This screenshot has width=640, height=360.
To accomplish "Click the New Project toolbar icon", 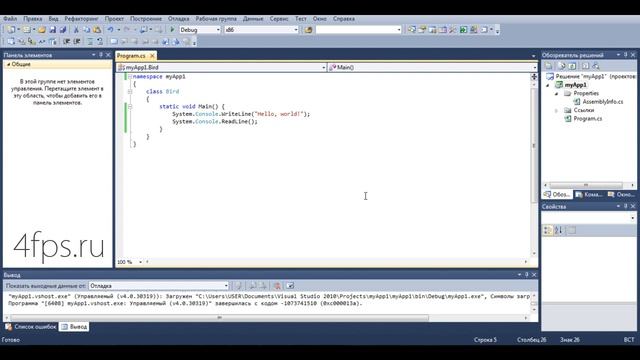I will (11, 30).
